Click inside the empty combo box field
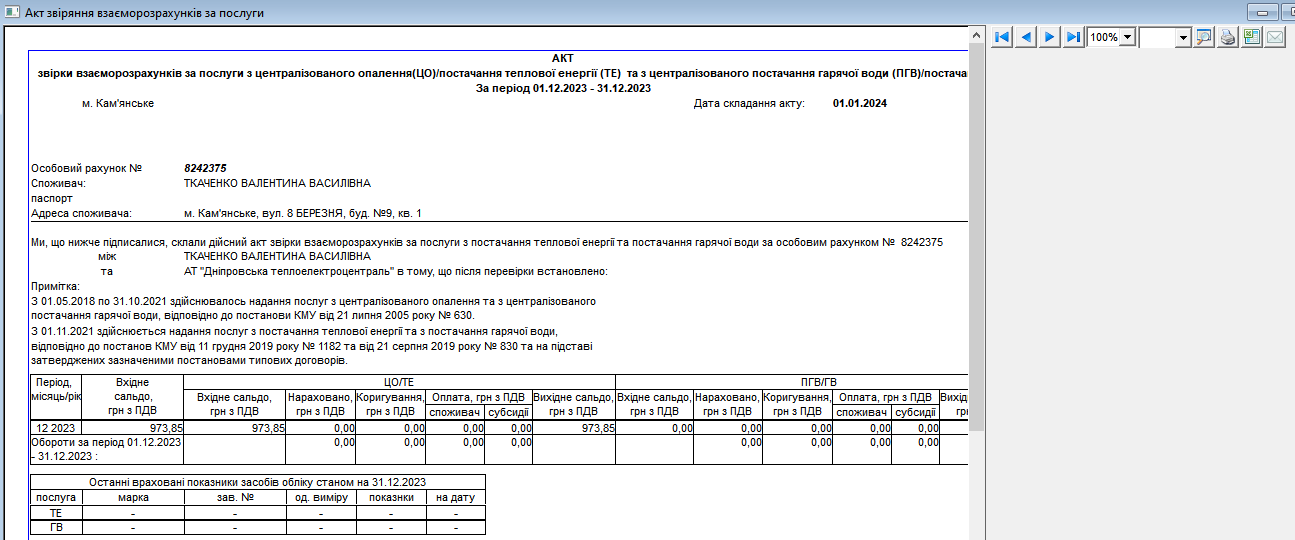The height and width of the screenshot is (540, 1295). point(1158,37)
